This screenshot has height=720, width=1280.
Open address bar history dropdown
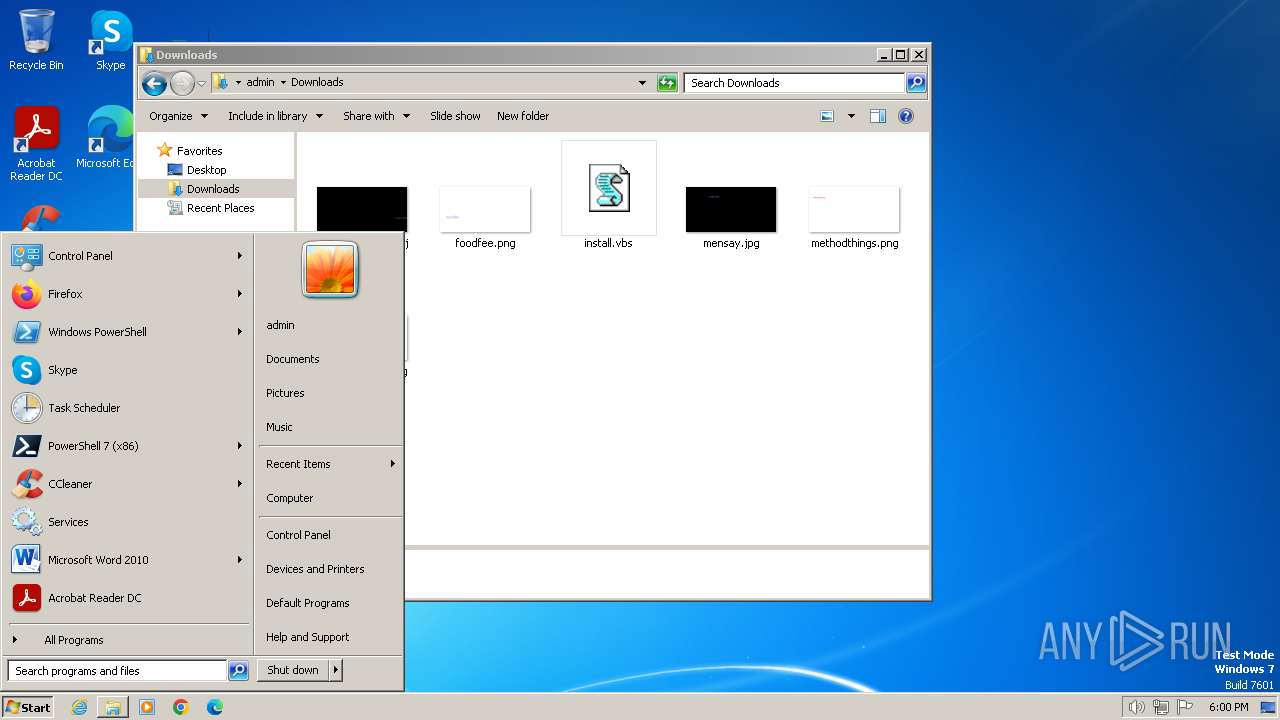[x=642, y=83]
